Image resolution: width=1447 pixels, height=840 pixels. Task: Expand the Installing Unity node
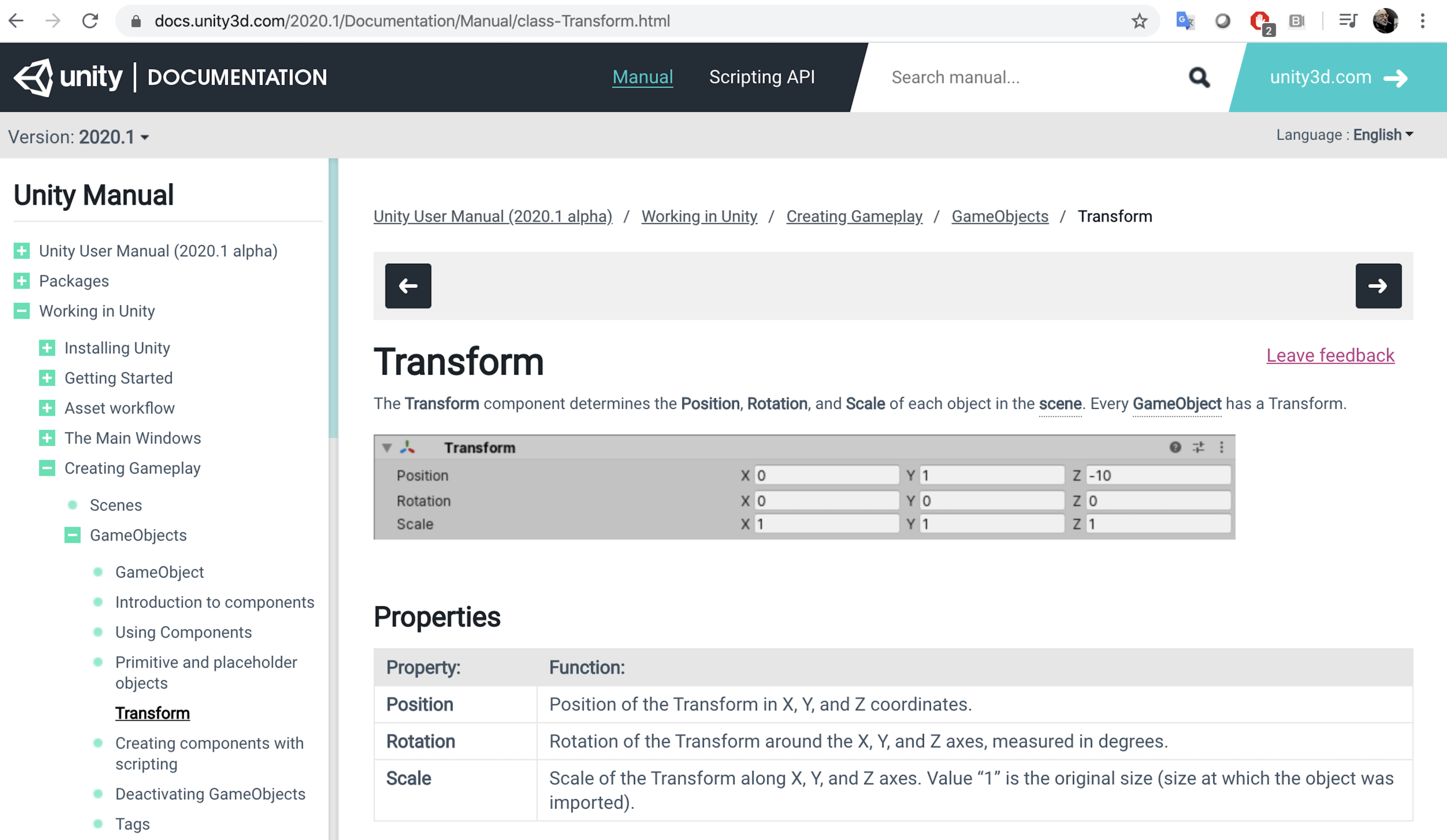[x=47, y=348]
